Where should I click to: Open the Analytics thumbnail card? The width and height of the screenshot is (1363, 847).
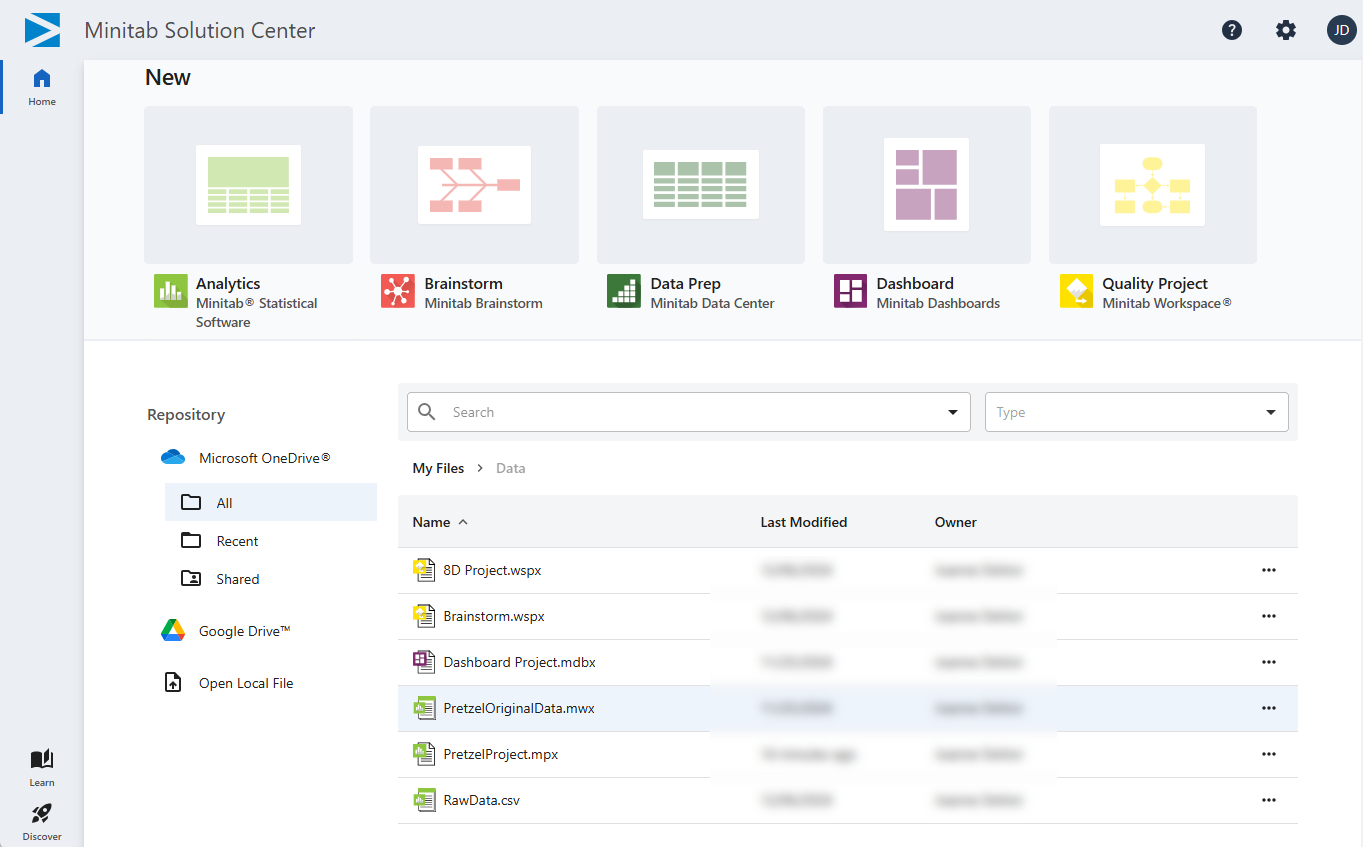pyautogui.click(x=249, y=185)
